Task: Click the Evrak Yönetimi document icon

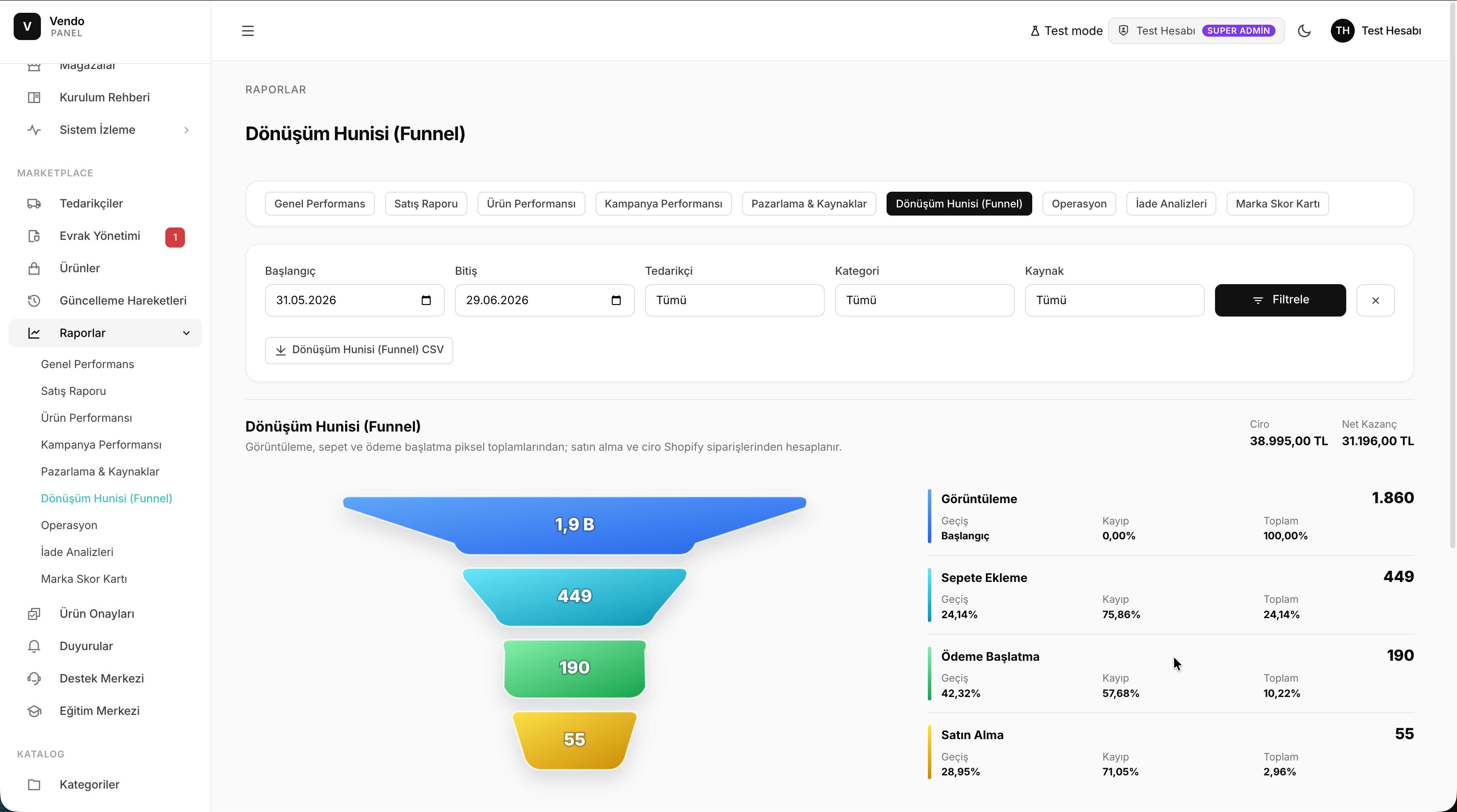Action: pyautogui.click(x=34, y=236)
